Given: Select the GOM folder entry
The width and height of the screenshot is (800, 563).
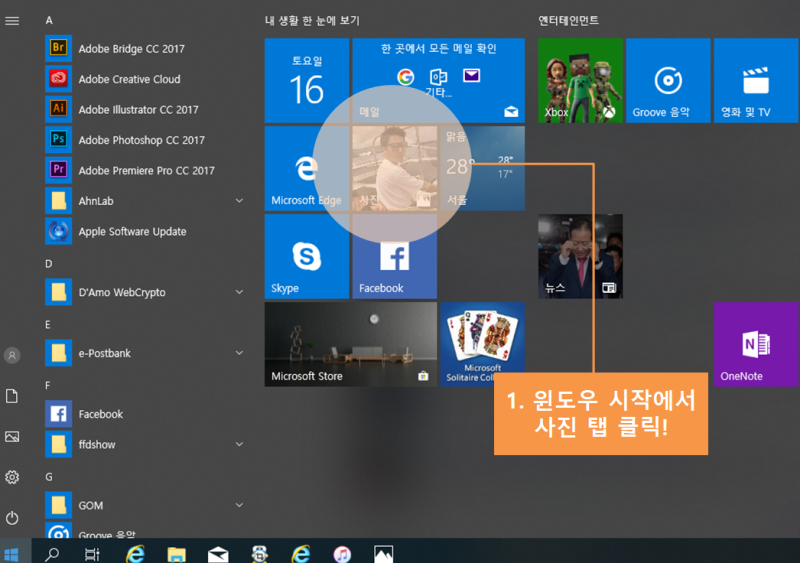Looking at the screenshot, I should [147, 505].
